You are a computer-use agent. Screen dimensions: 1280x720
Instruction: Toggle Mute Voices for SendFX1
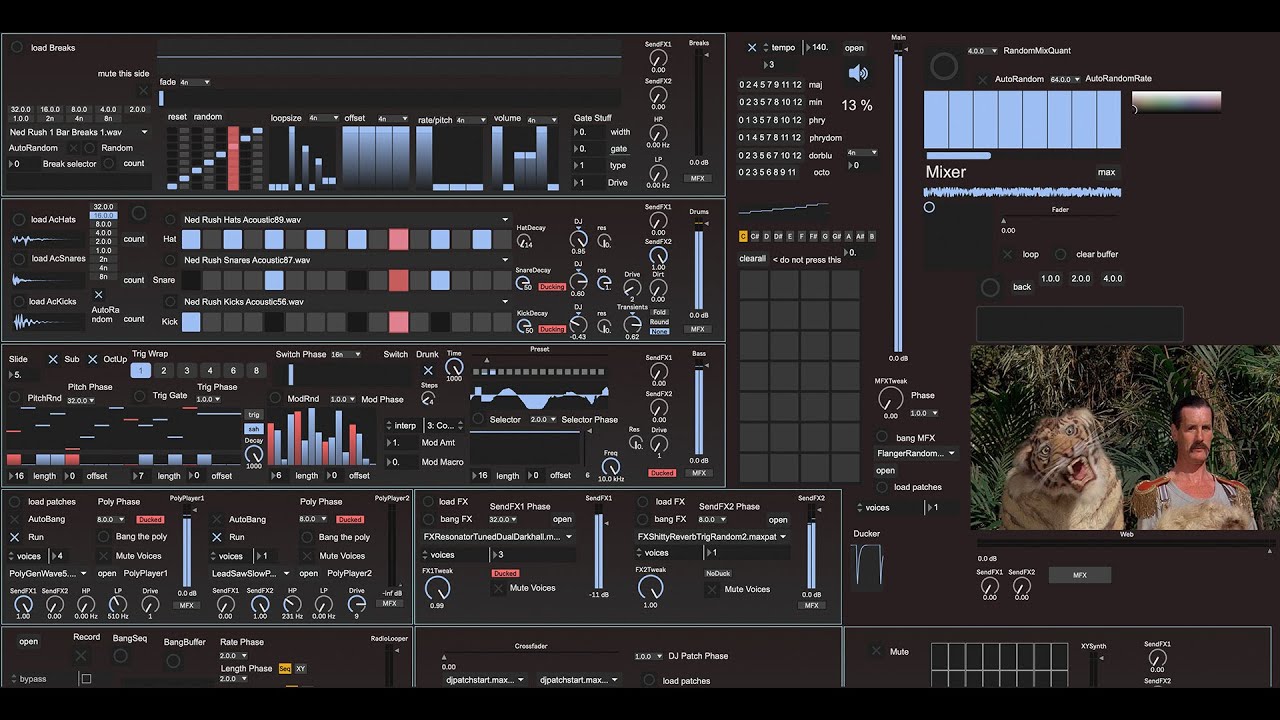pos(498,588)
